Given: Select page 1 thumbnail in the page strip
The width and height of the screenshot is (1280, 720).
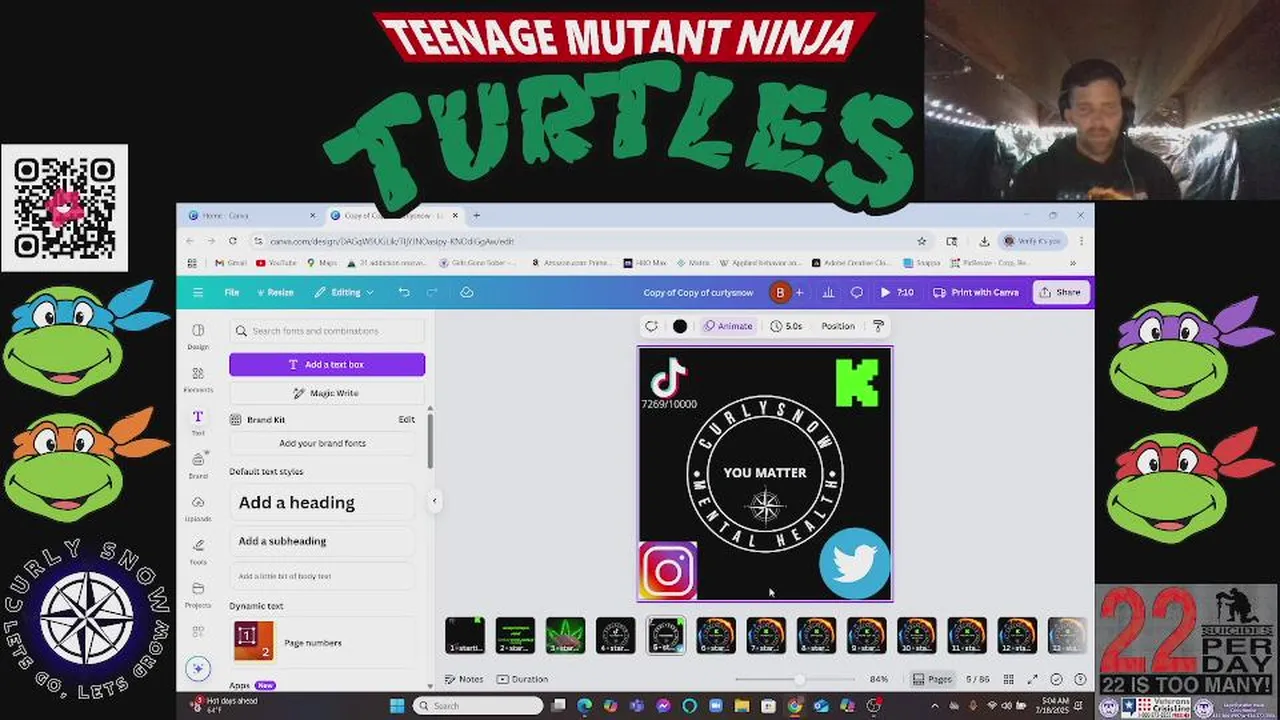Looking at the screenshot, I should coord(465,636).
